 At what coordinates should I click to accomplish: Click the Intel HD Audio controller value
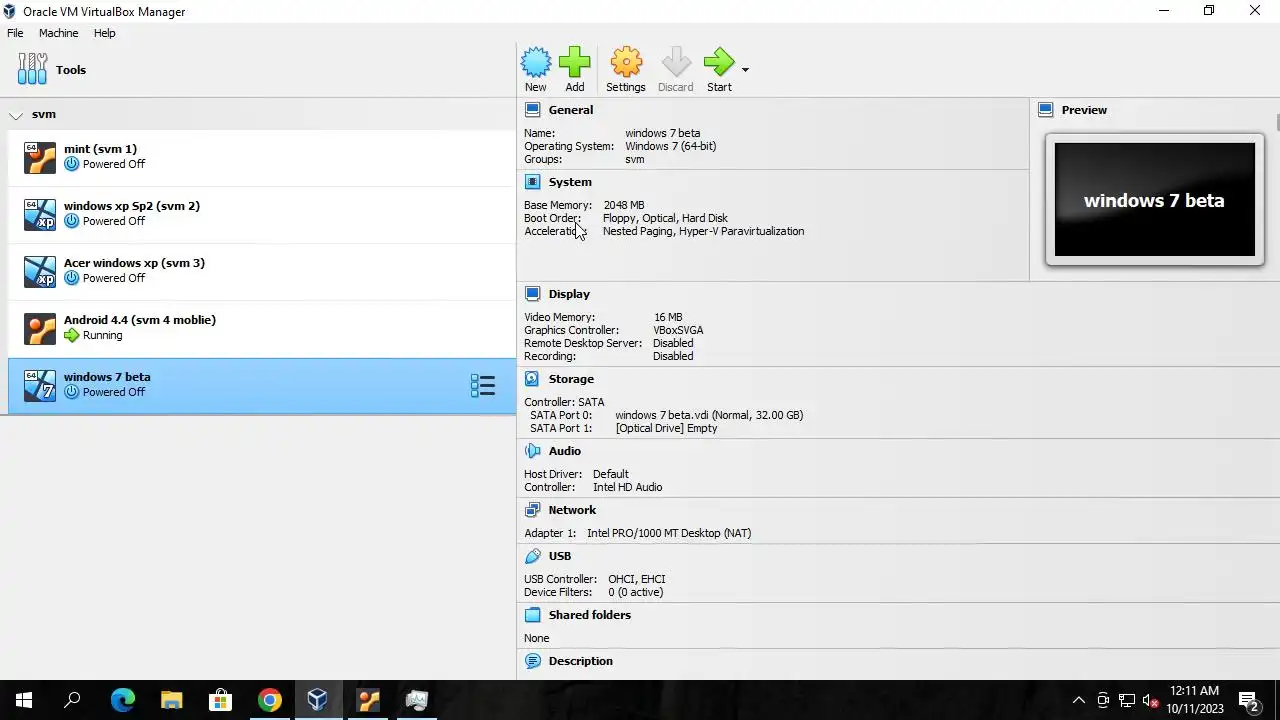(627, 487)
